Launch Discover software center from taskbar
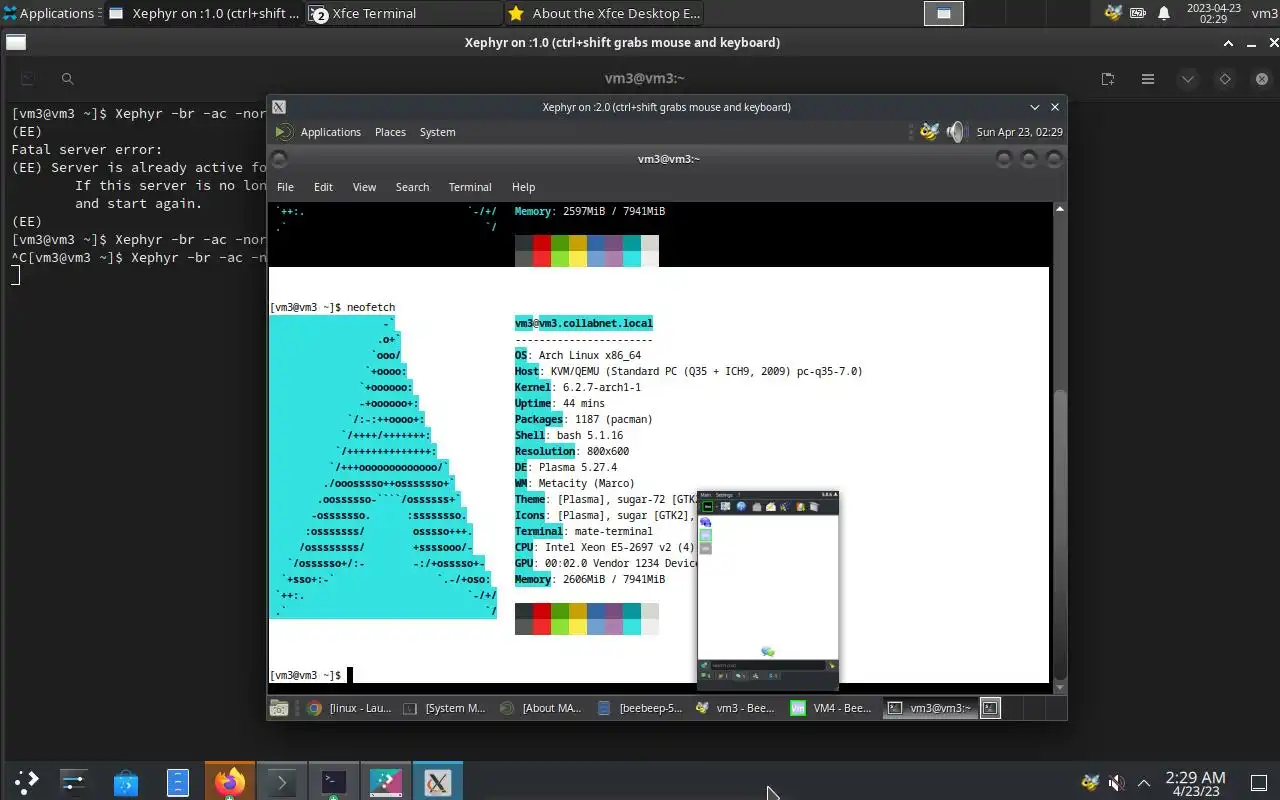Image resolution: width=1280 pixels, height=800 pixels. [x=126, y=781]
